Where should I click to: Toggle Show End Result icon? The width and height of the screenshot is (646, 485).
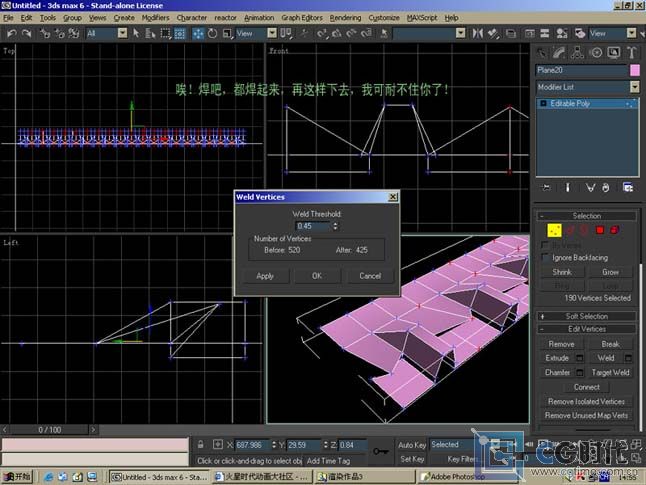click(x=567, y=188)
